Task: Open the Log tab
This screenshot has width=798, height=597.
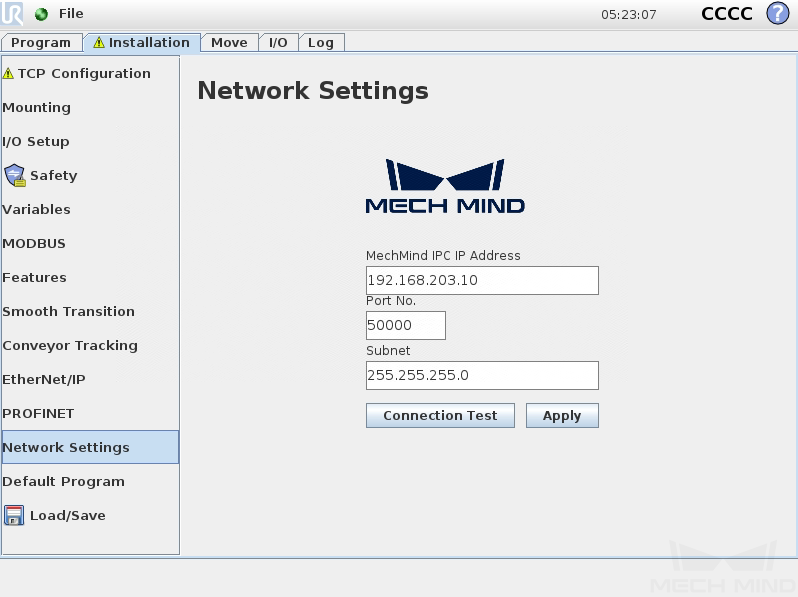Action: (x=321, y=43)
